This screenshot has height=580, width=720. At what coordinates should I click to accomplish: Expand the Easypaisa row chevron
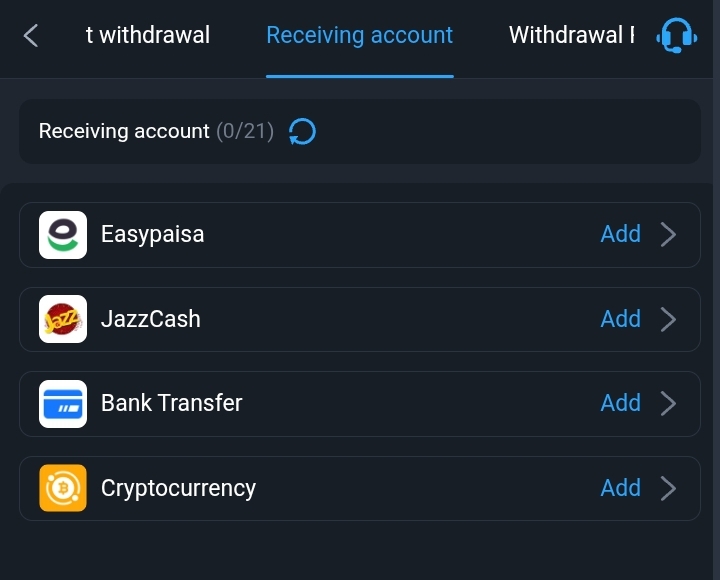669,235
